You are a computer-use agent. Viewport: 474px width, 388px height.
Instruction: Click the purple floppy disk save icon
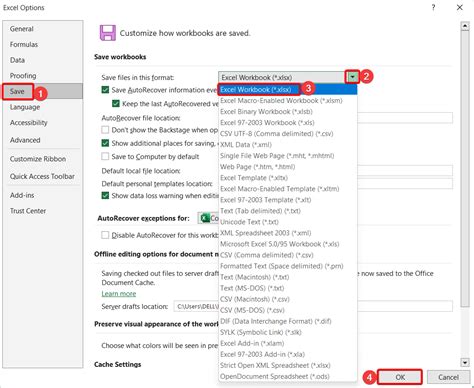[x=108, y=33]
